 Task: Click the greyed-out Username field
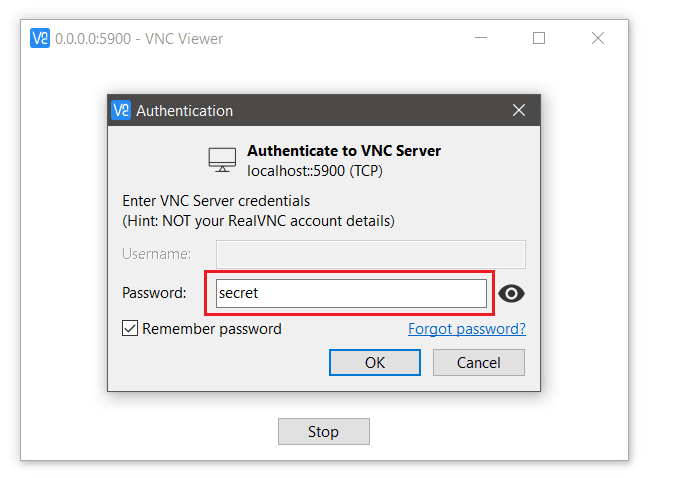coord(371,254)
